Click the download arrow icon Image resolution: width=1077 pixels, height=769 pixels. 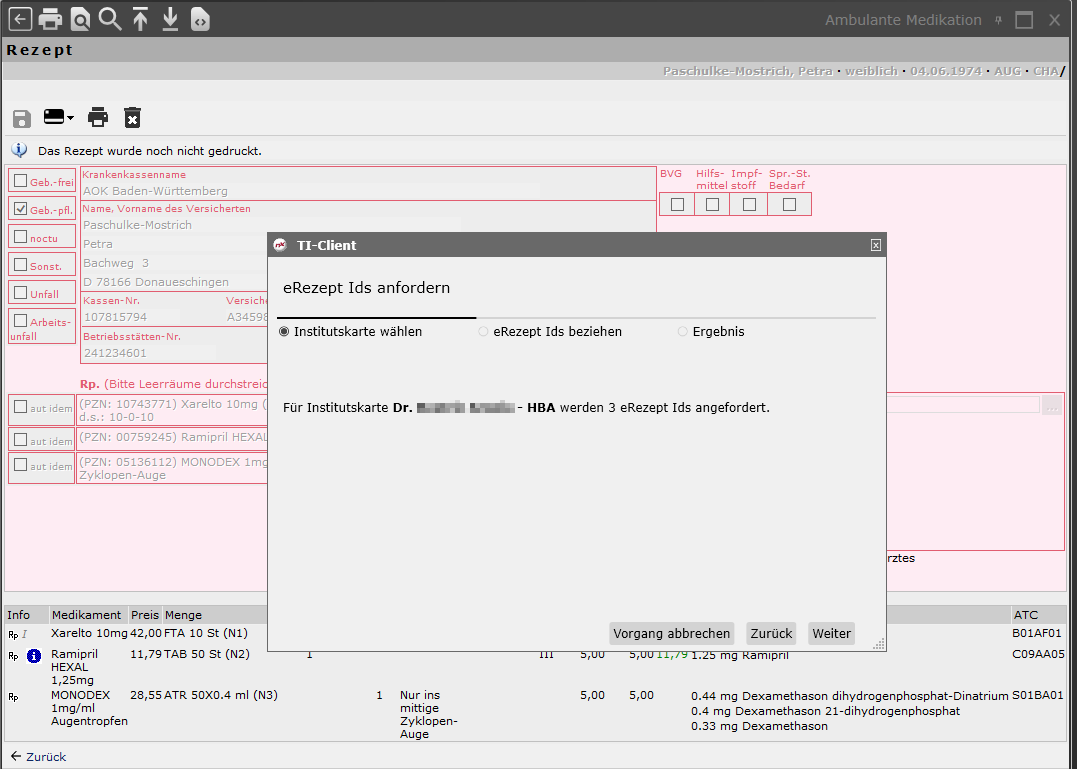[170, 19]
